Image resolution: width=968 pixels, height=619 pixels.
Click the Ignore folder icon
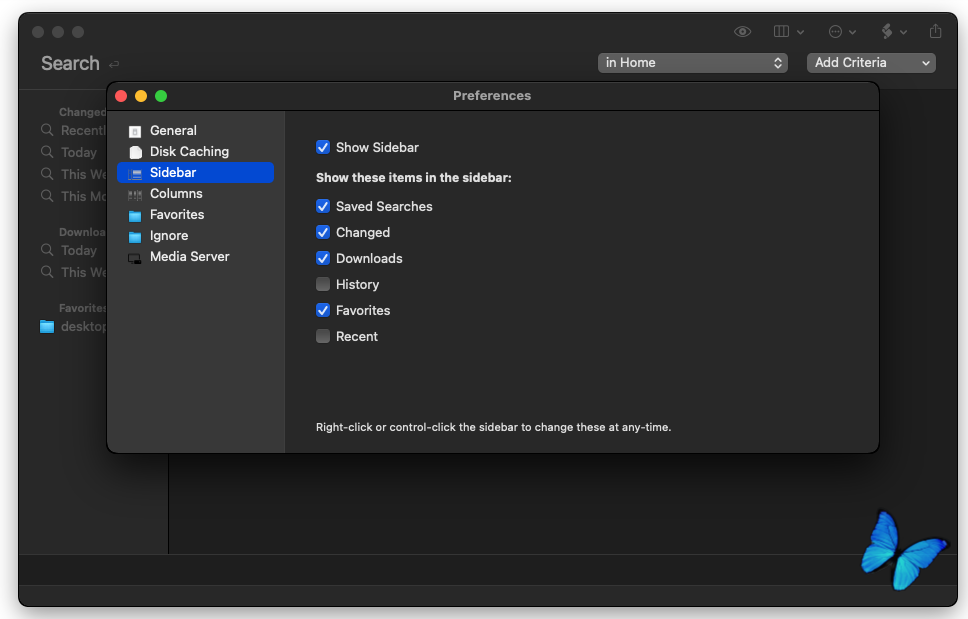(135, 236)
